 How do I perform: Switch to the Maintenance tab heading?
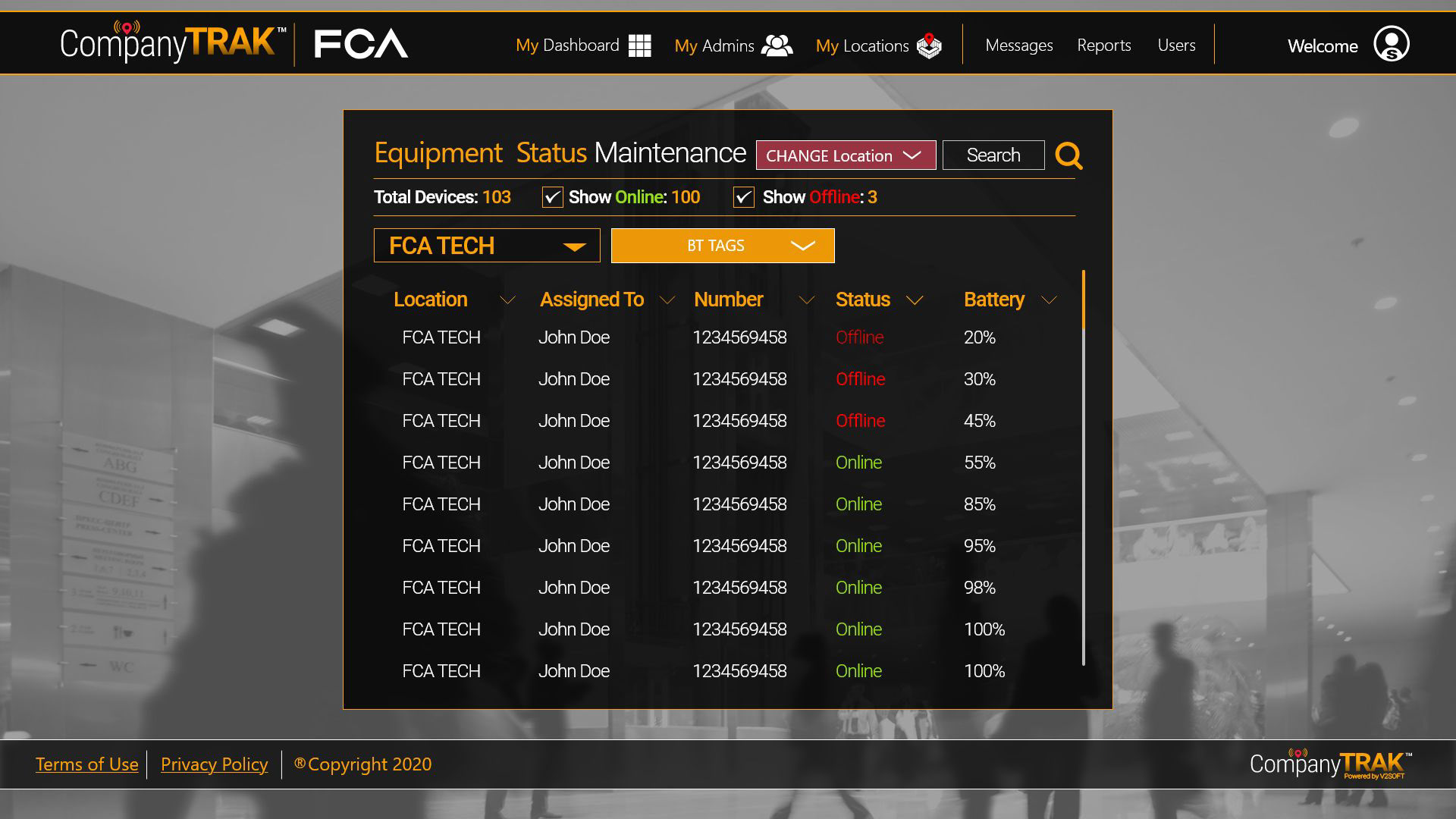pyautogui.click(x=670, y=153)
